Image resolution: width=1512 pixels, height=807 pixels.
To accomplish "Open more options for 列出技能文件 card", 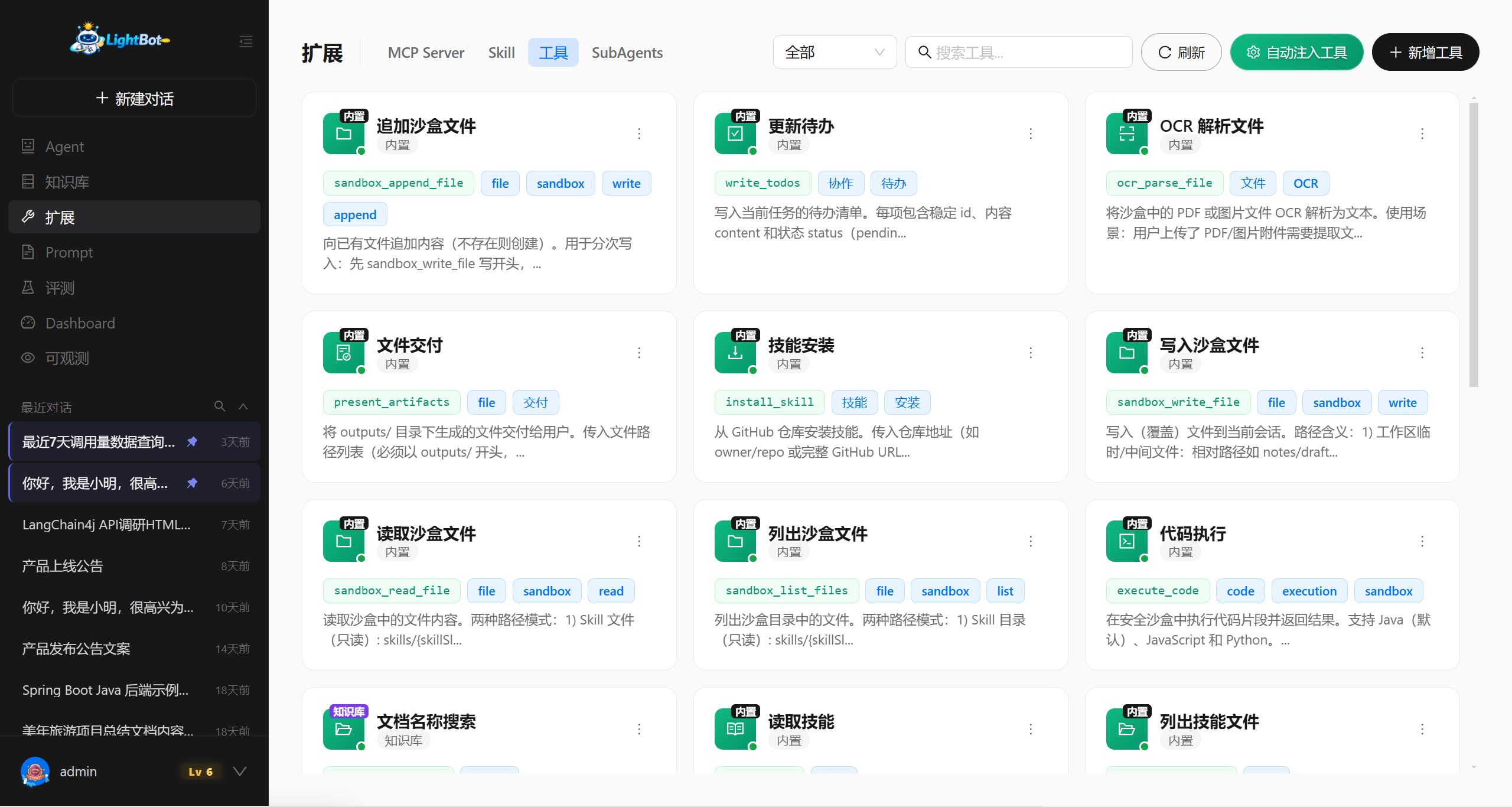I will coord(1422,729).
